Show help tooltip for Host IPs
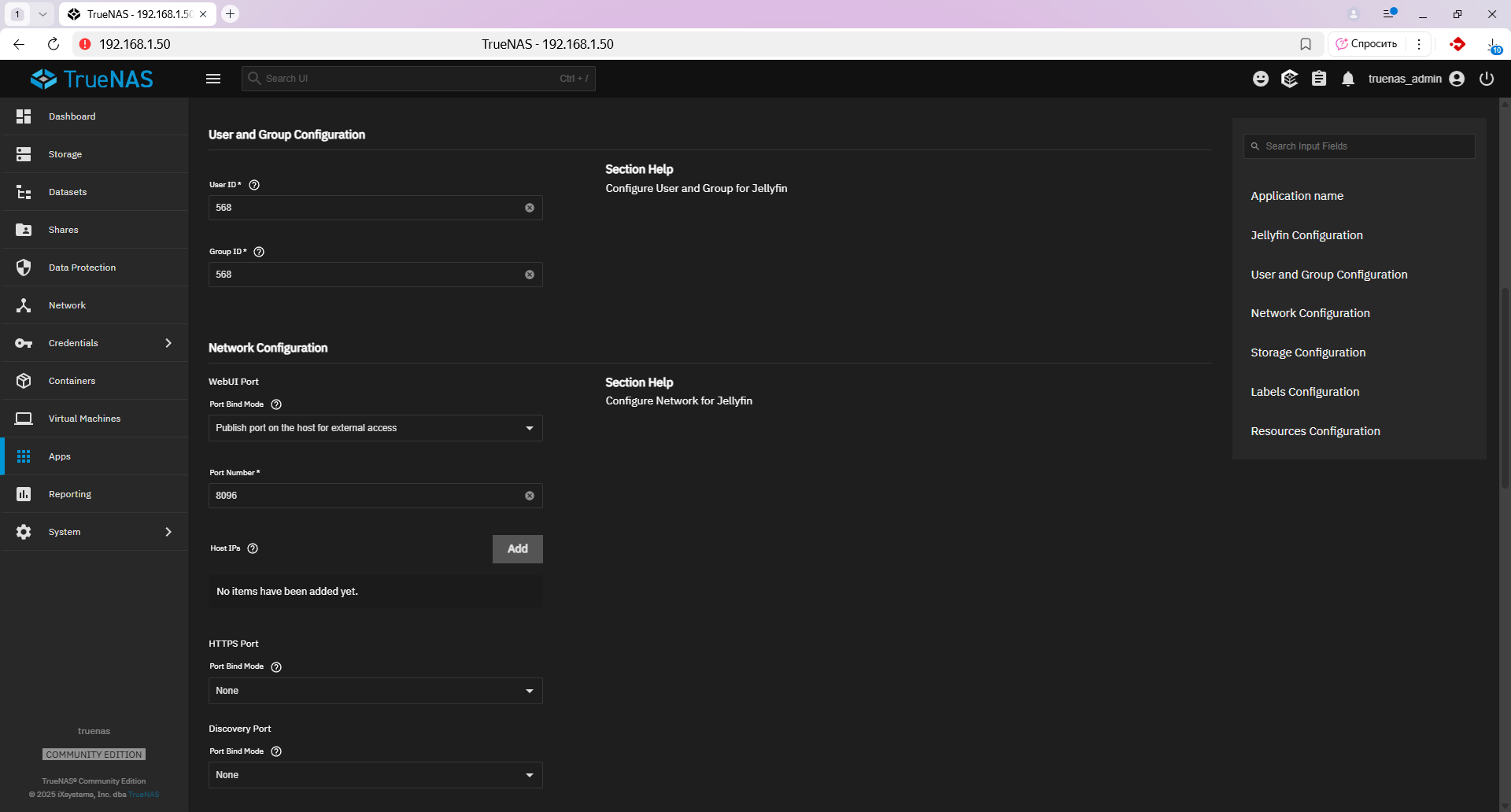 click(253, 548)
